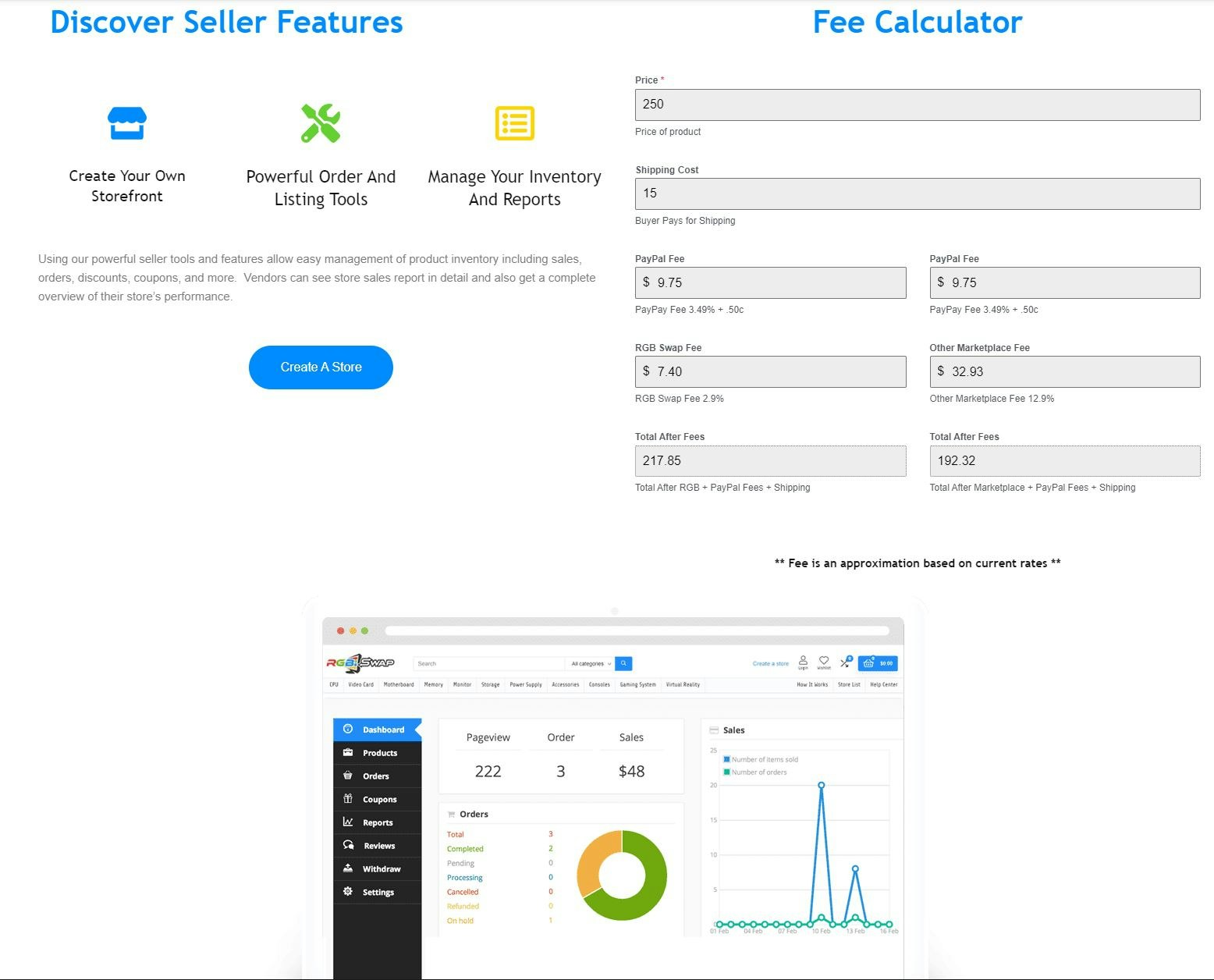
Task: Click the Settings gear icon in the sidebar
Action: point(348,891)
